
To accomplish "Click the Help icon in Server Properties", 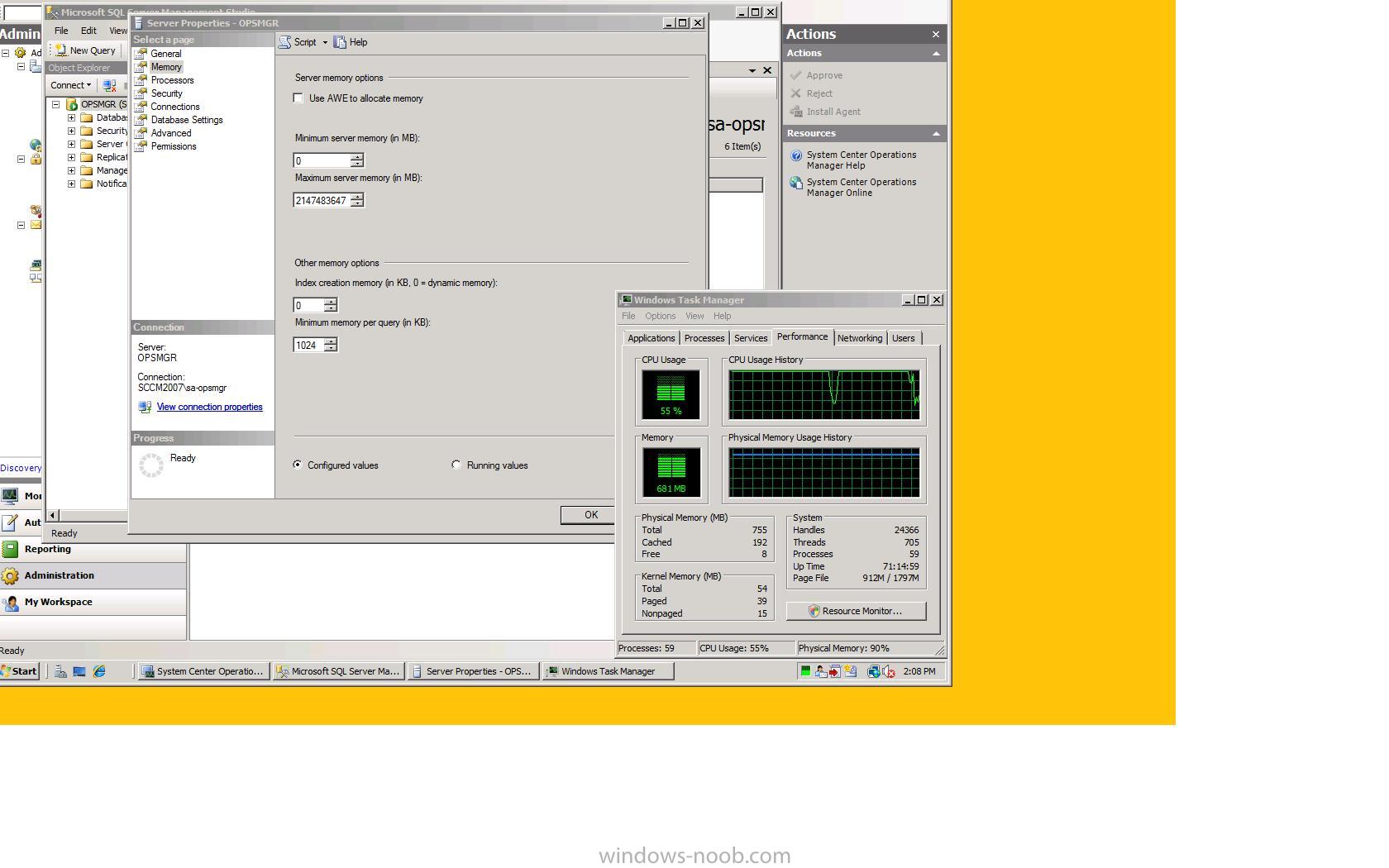I will click(340, 42).
